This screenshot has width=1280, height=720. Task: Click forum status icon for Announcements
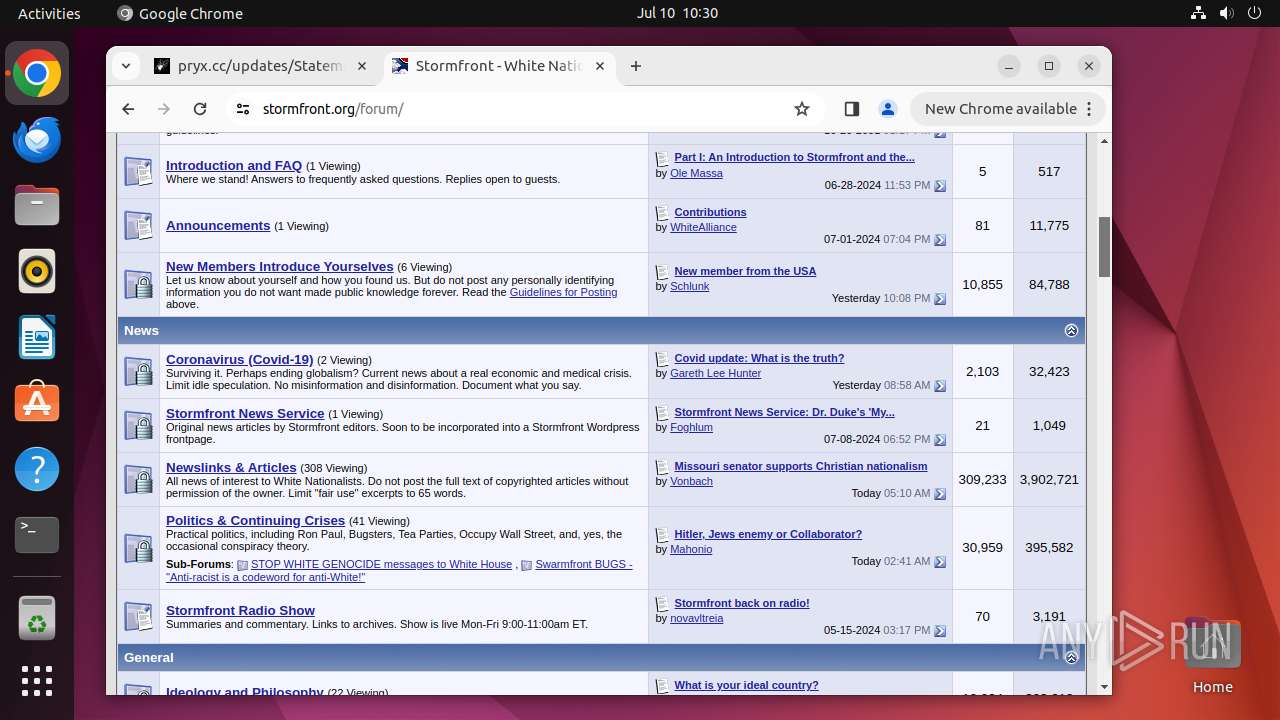coord(138,226)
